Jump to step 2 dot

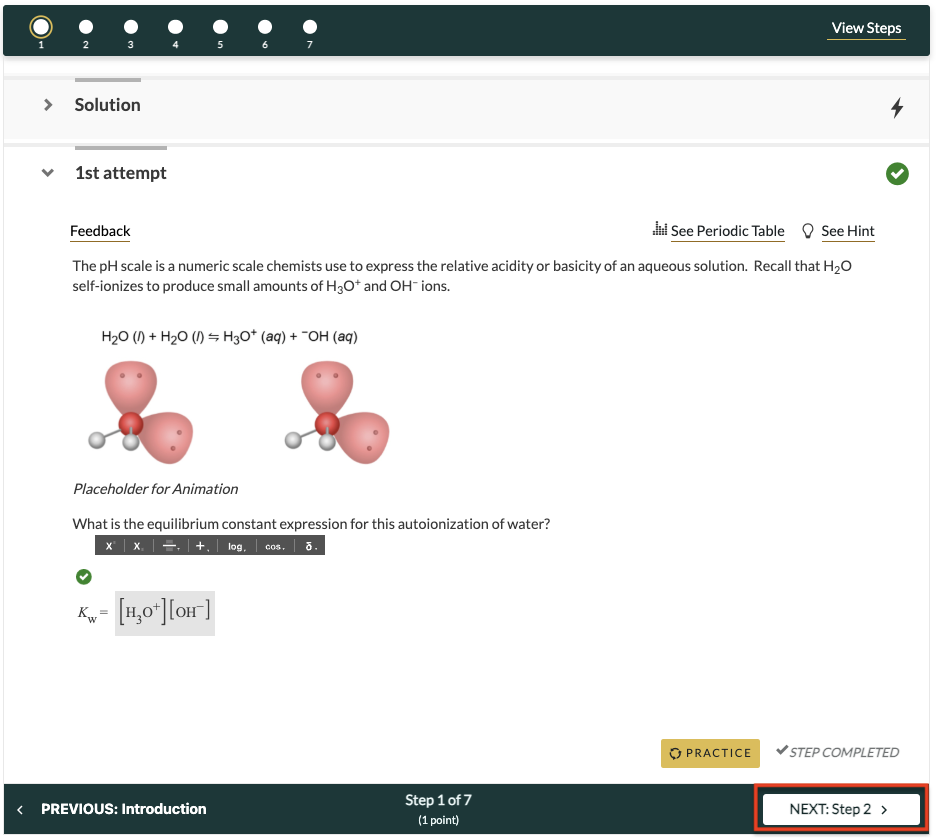click(86, 27)
